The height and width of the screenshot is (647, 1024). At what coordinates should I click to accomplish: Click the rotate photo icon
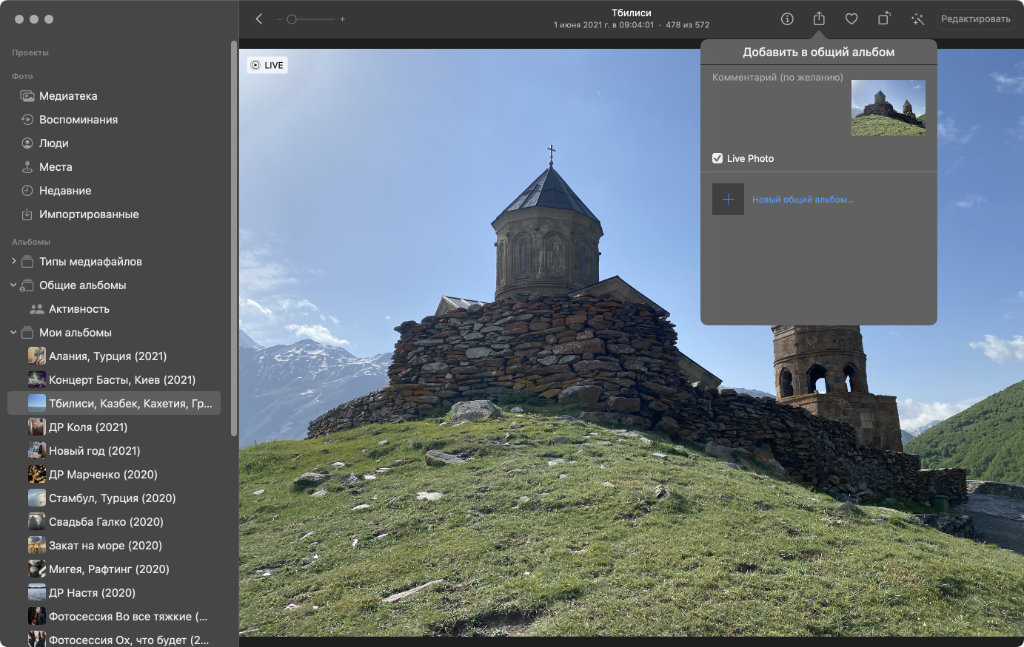click(x=884, y=19)
